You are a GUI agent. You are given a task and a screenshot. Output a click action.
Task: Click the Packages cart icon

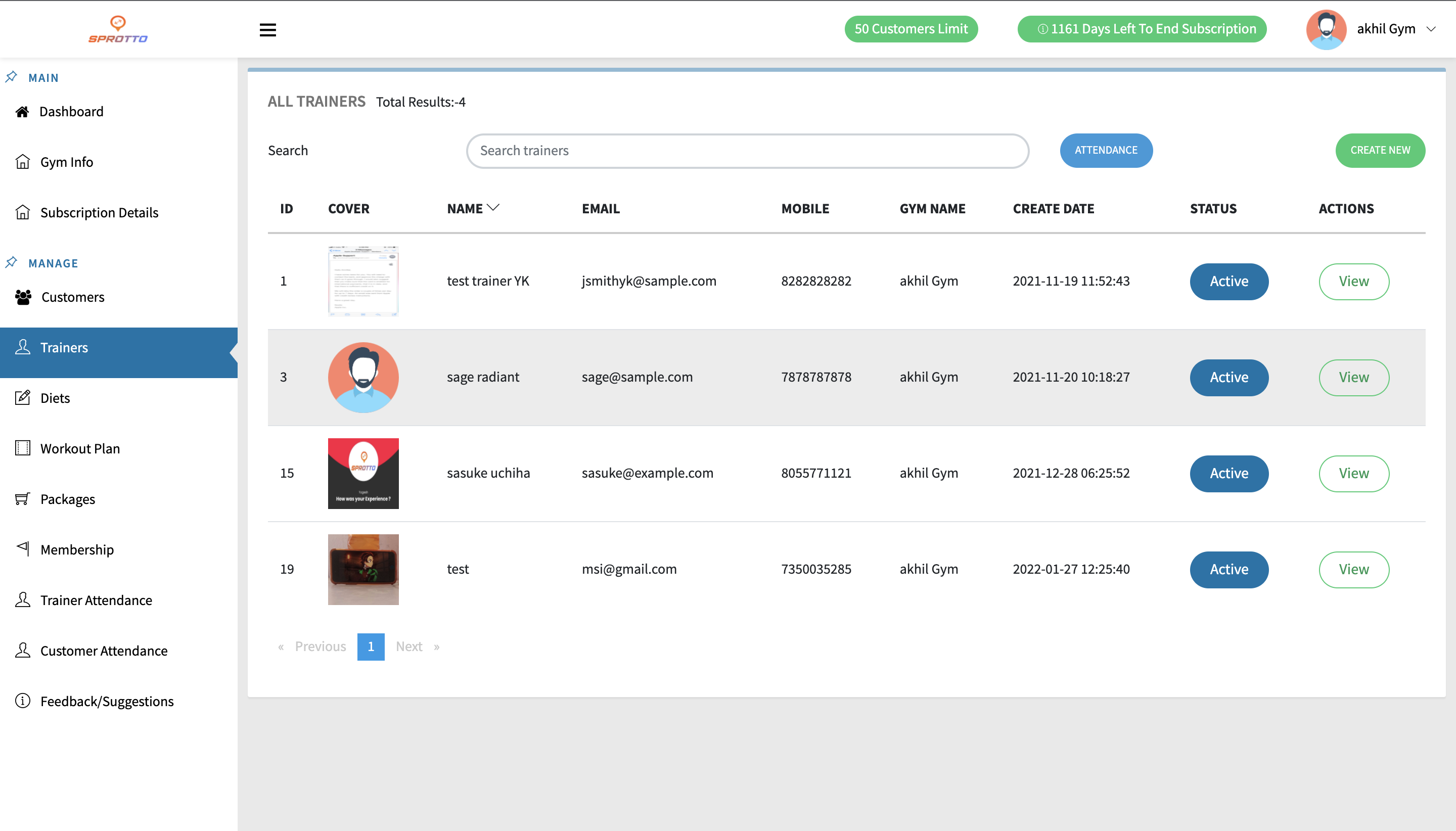pyautogui.click(x=22, y=499)
